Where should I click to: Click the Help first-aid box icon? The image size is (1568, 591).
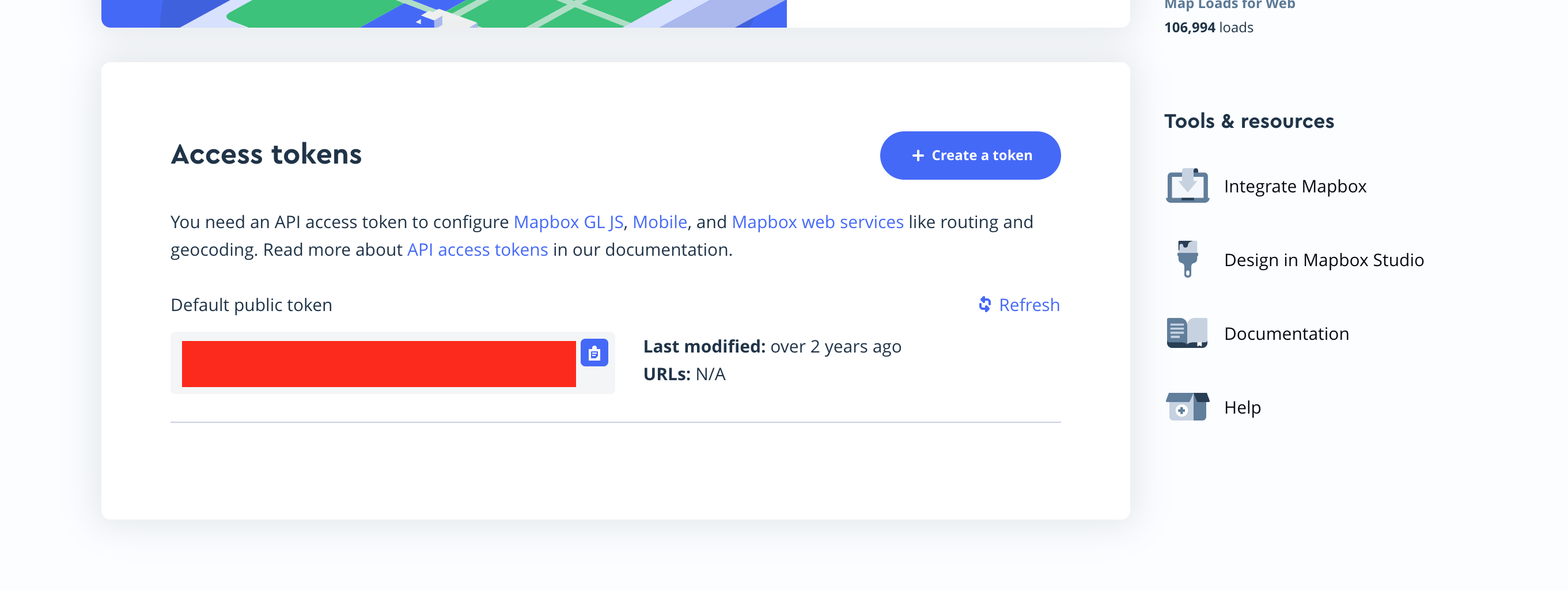pos(1187,407)
